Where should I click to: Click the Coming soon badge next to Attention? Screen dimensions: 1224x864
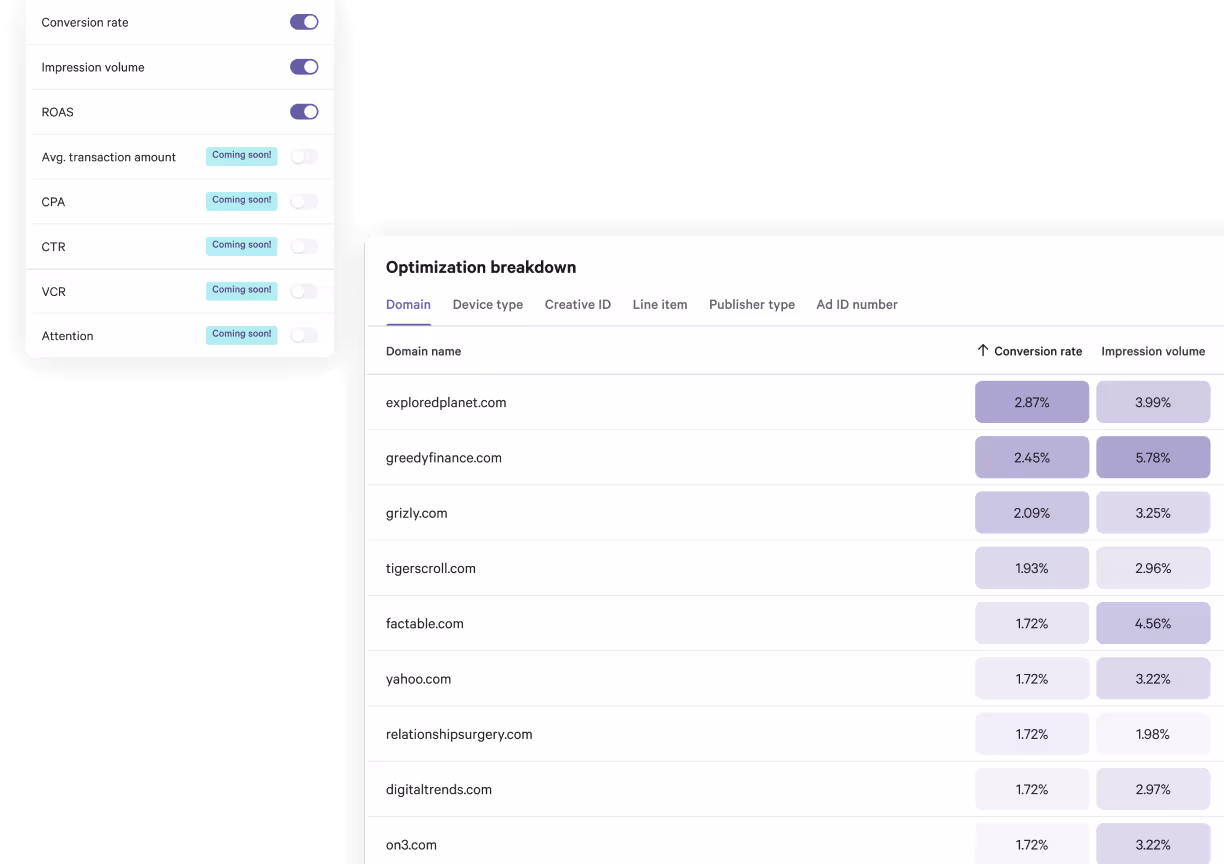click(x=241, y=335)
